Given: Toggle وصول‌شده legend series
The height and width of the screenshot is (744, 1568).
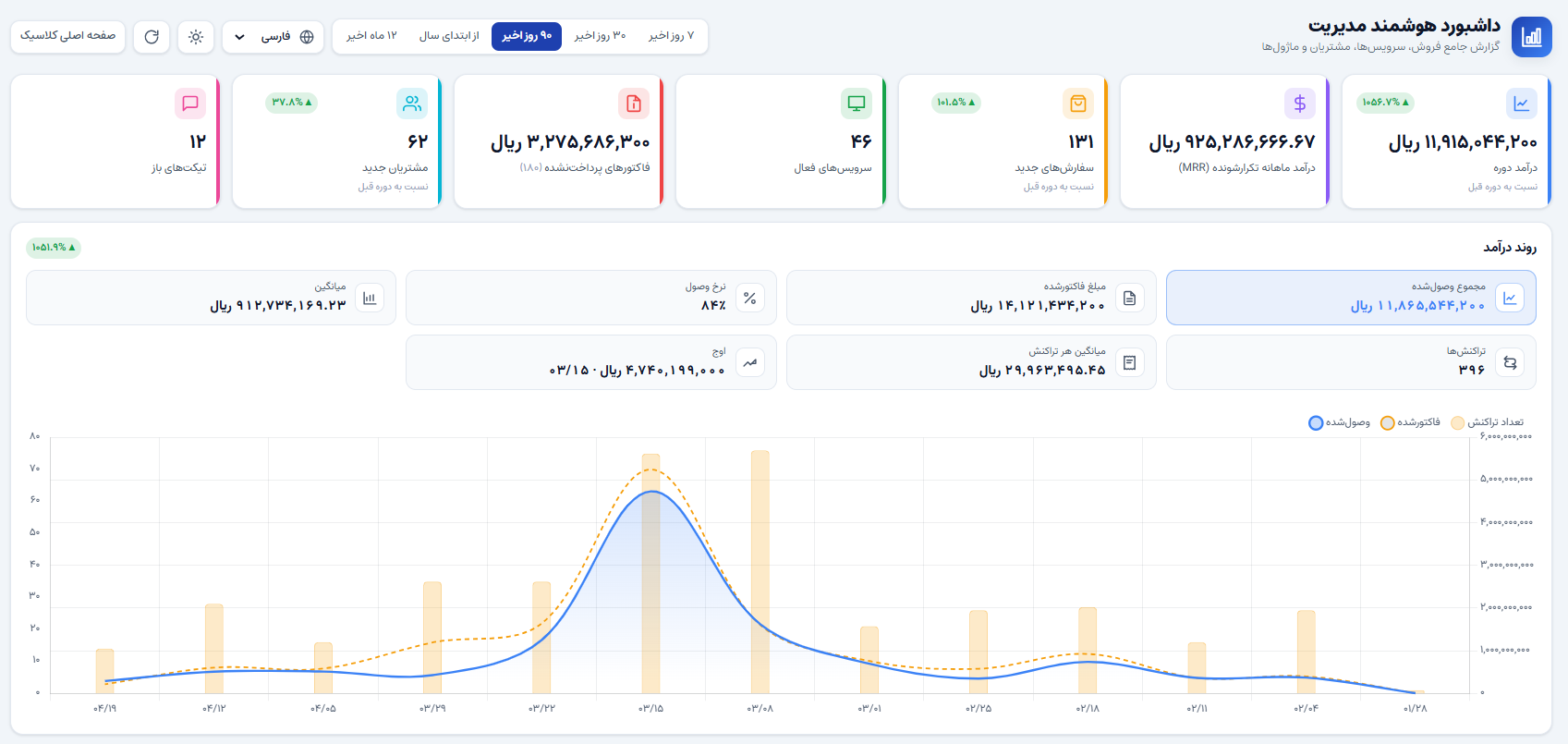Looking at the screenshot, I should click(x=1339, y=422).
